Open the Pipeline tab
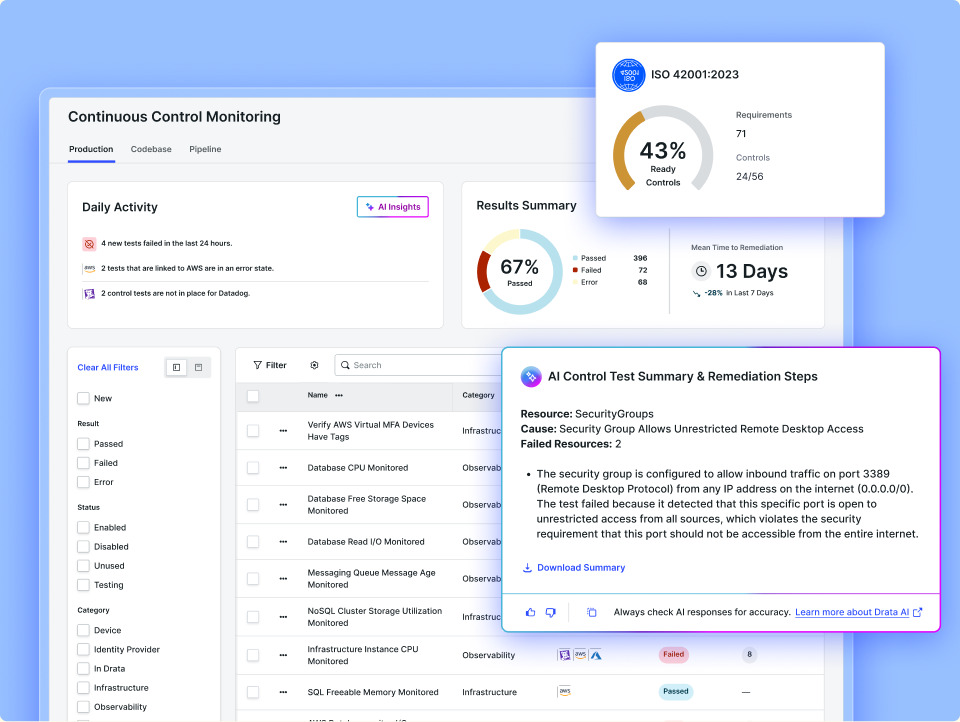 [x=205, y=149]
